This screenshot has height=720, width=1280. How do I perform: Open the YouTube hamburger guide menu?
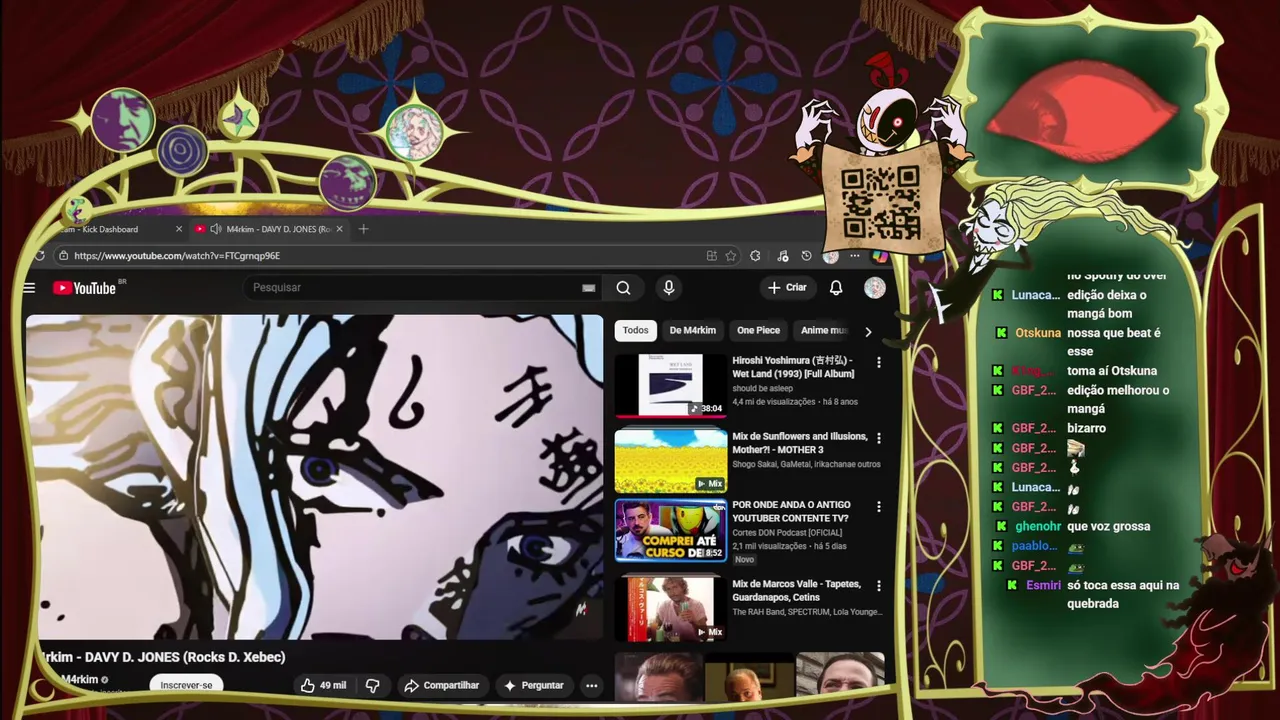[29, 288]
